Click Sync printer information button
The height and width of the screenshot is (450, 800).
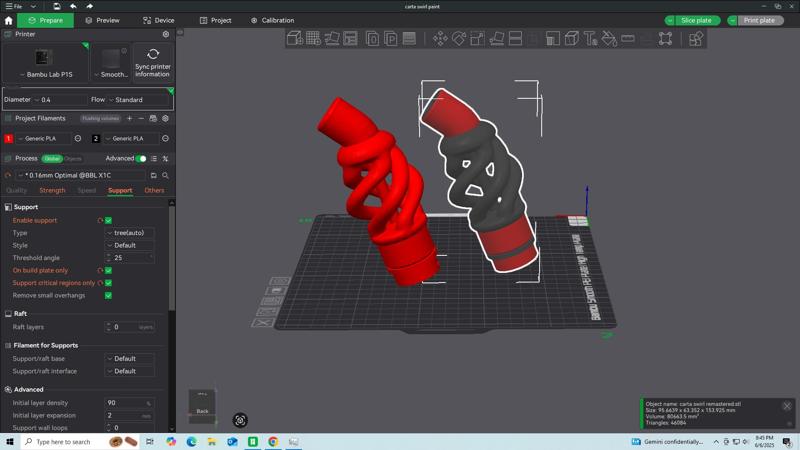[153, 62]
